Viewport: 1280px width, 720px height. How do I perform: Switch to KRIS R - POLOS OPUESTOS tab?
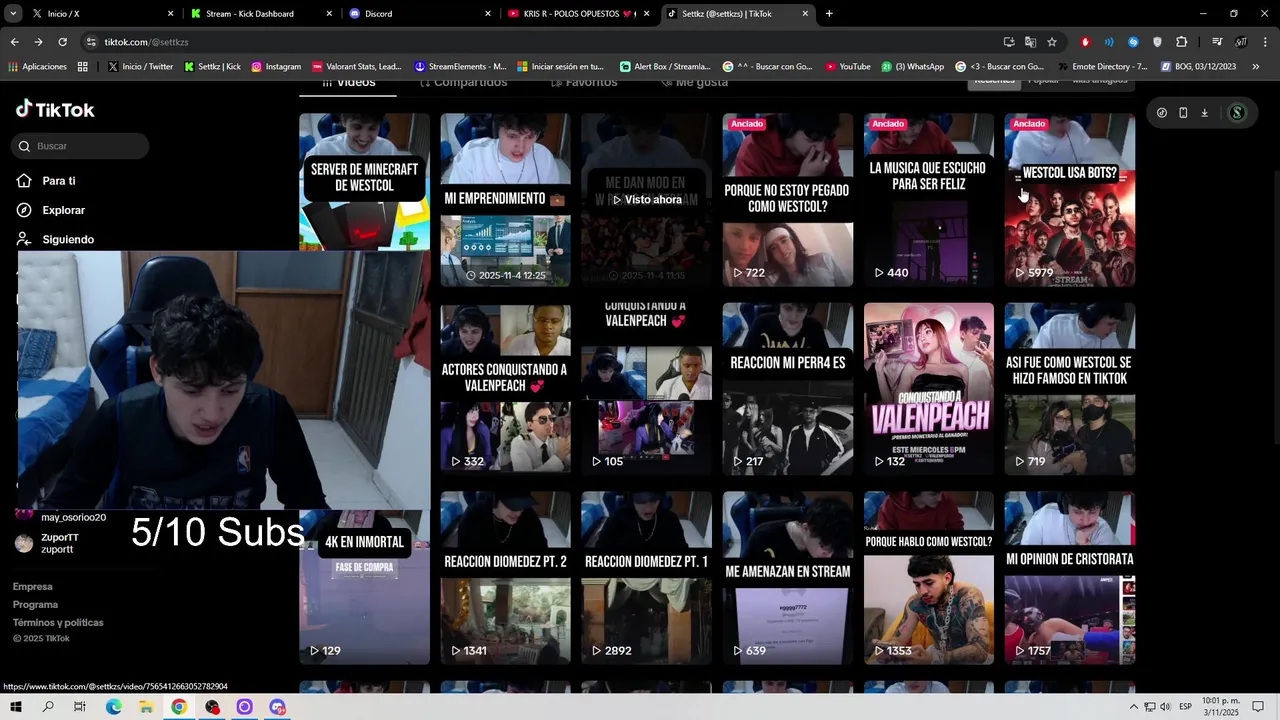[x=577, y=14]
